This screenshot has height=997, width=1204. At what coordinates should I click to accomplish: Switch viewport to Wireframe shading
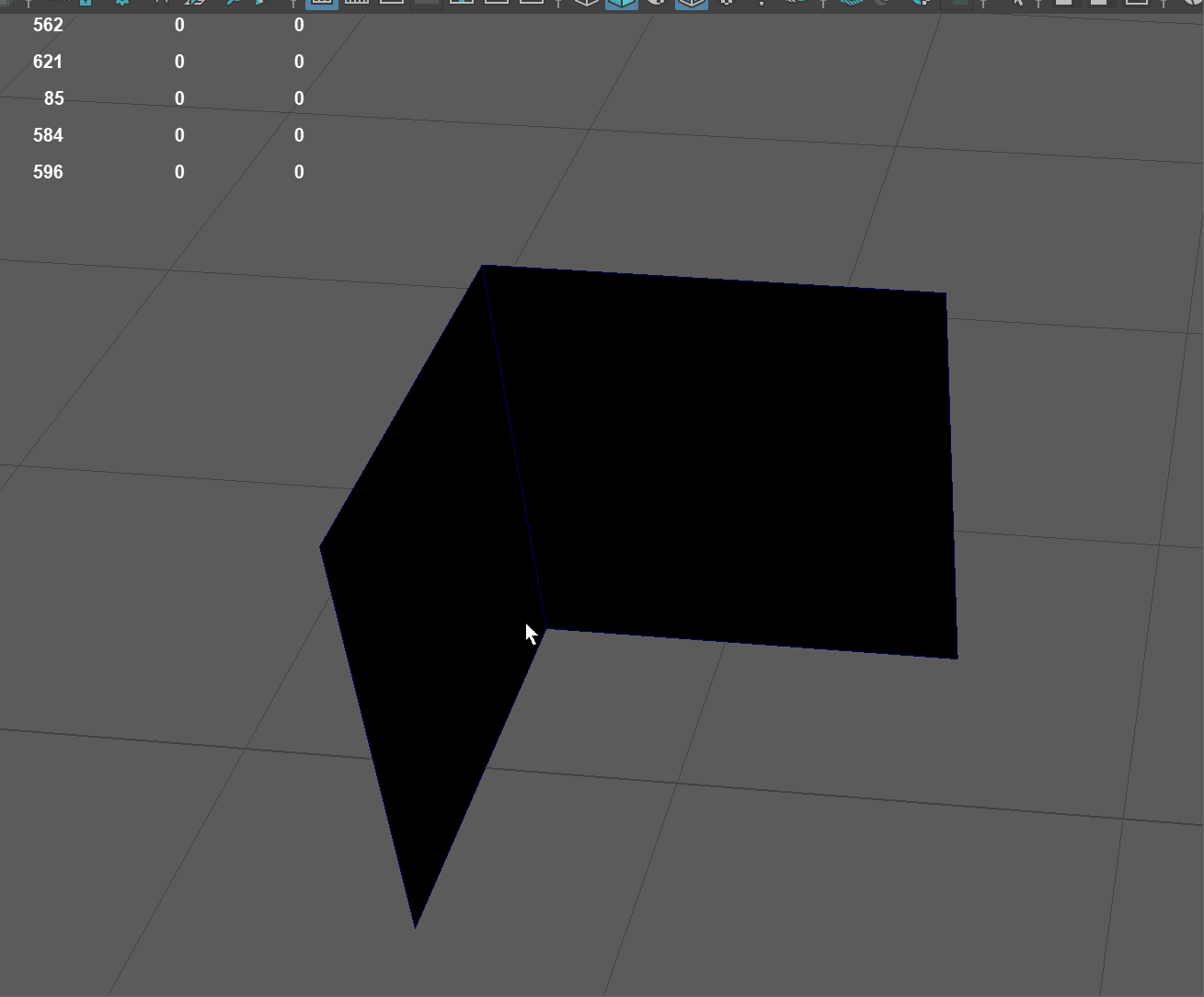tap(586, 3)
